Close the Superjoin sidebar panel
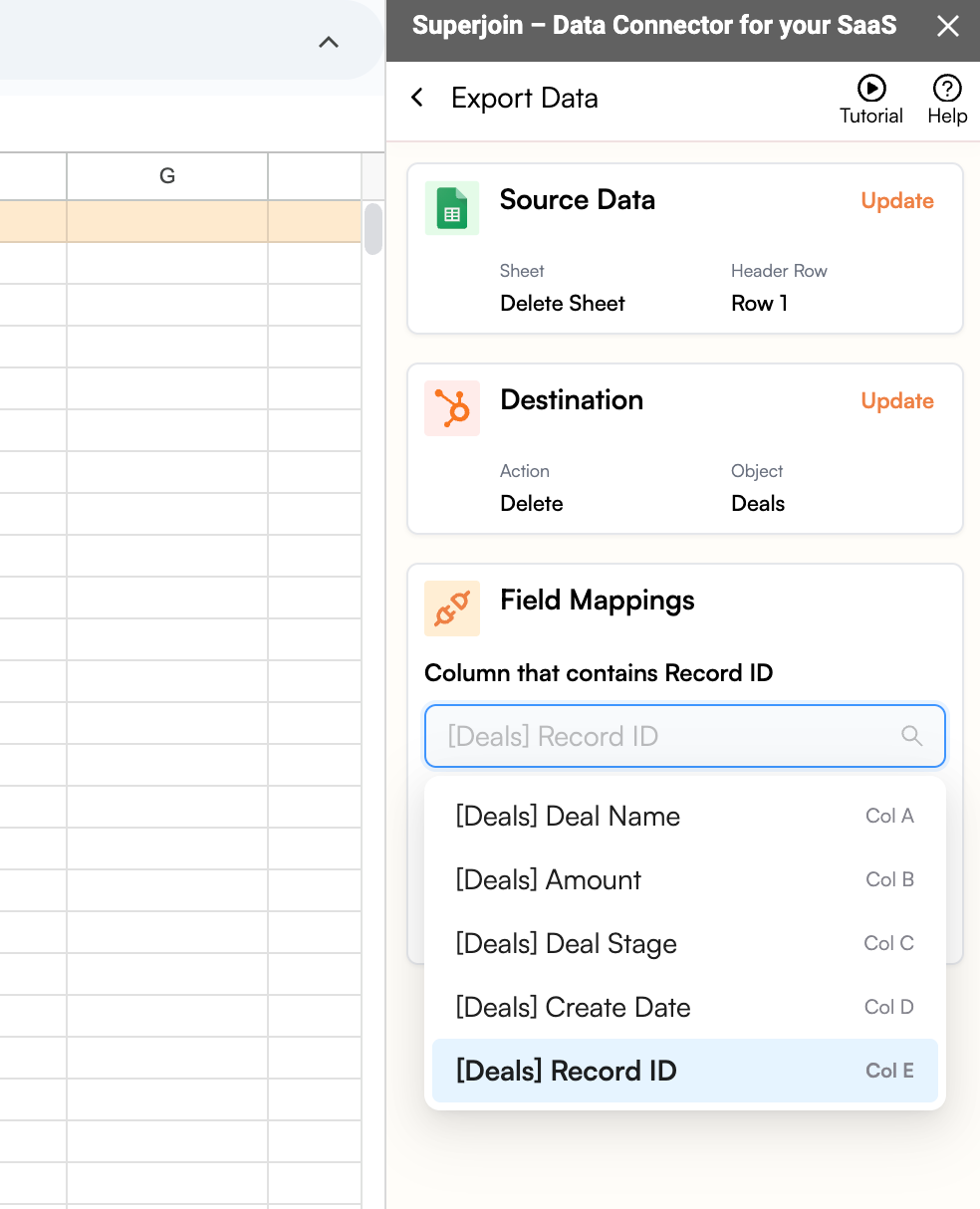 pos(947,27)
